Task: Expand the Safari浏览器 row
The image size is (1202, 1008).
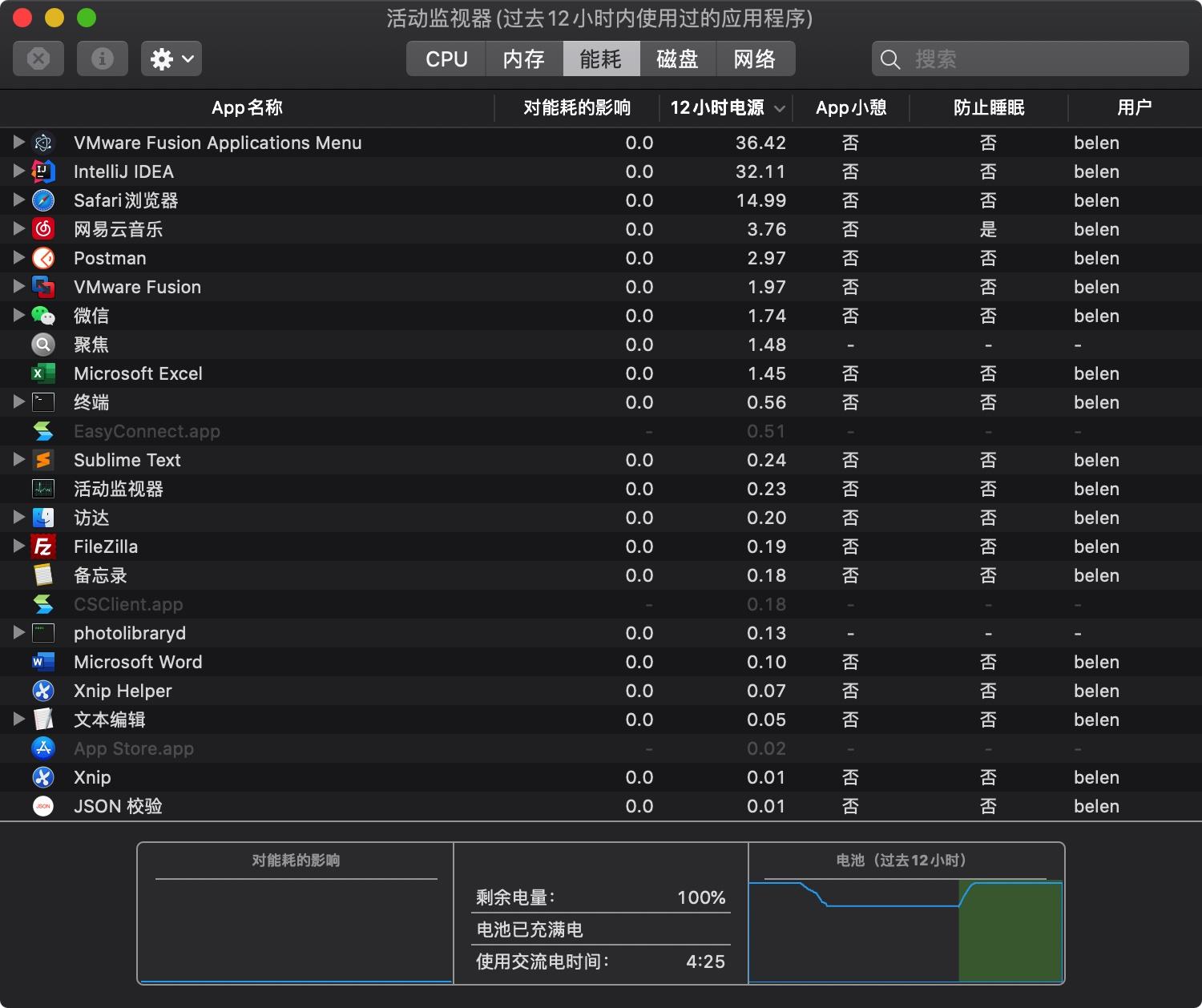Action: click(19, 200)
